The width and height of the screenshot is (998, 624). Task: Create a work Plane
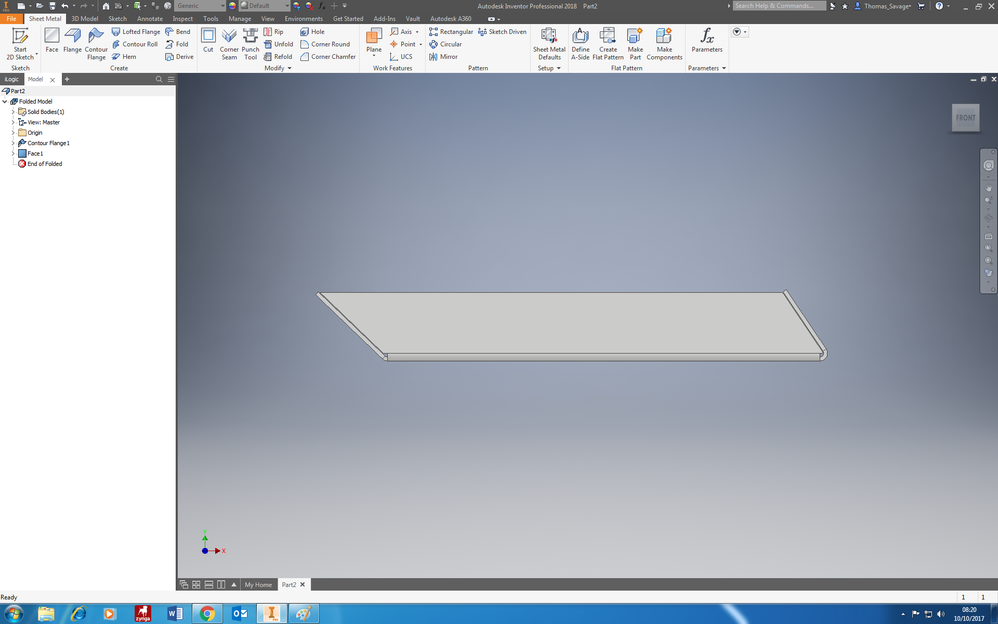(374, 41)
